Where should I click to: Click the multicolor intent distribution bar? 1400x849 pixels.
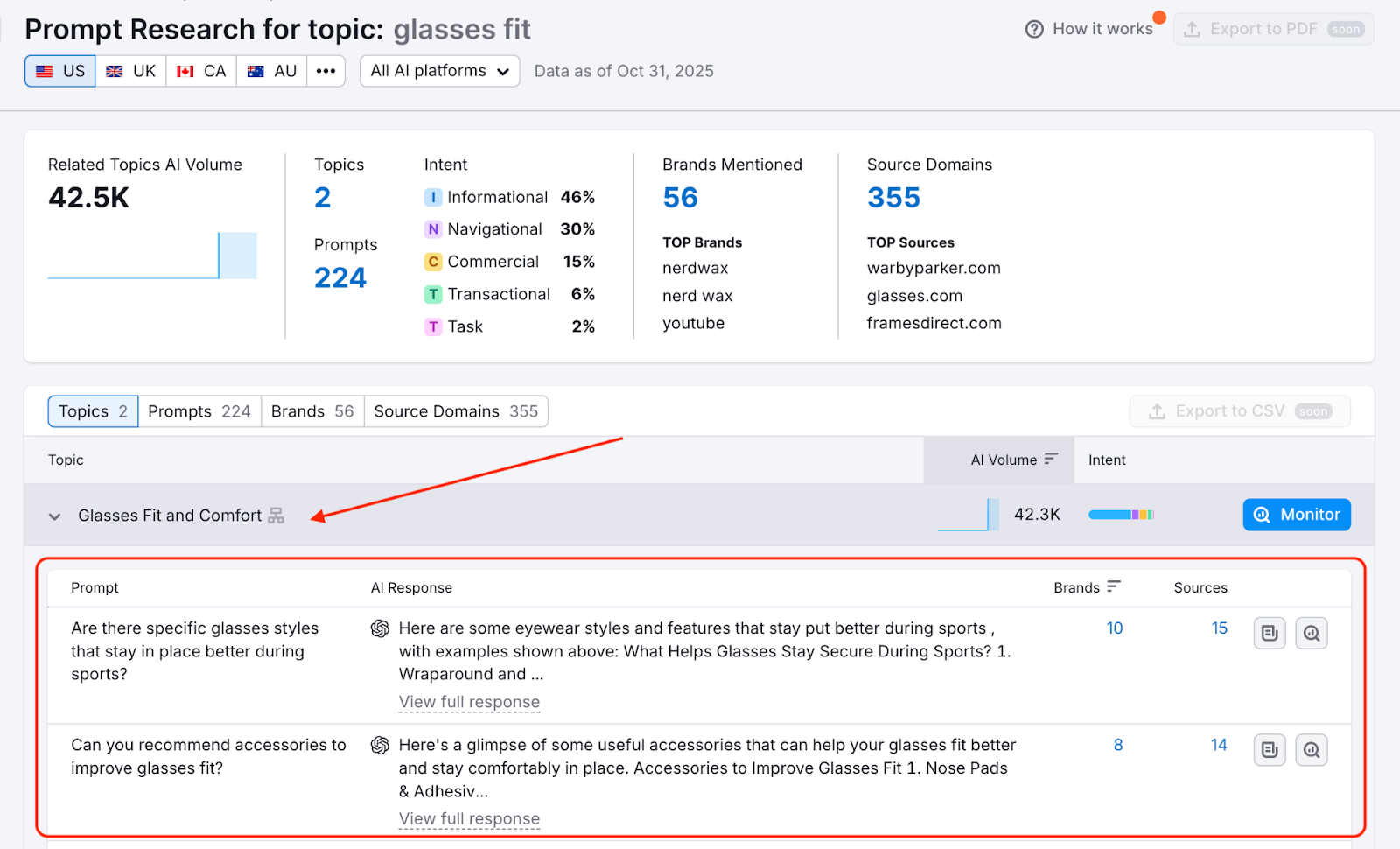1121,515
